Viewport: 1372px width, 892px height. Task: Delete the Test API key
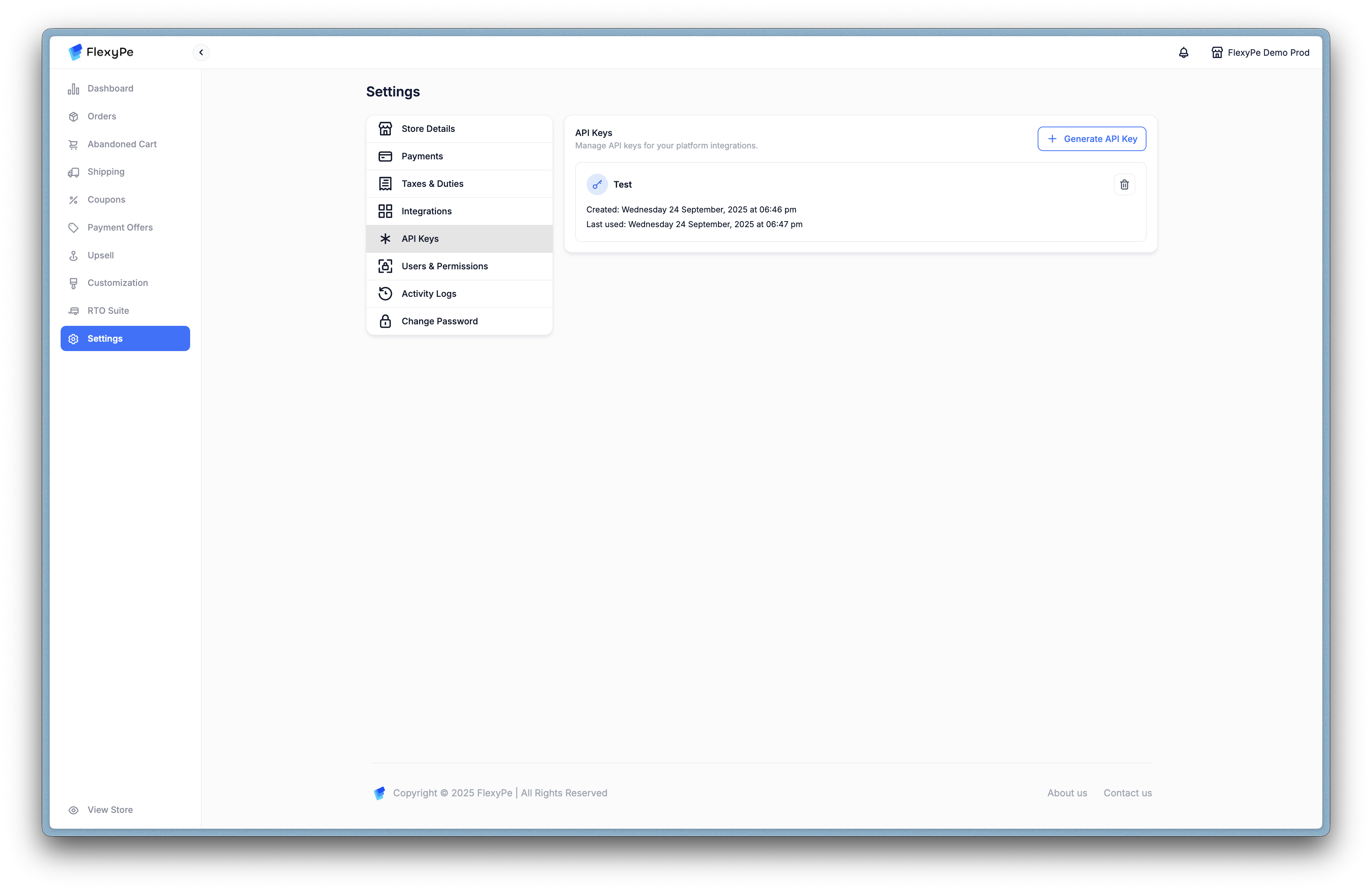click(x=1124, y=185)
